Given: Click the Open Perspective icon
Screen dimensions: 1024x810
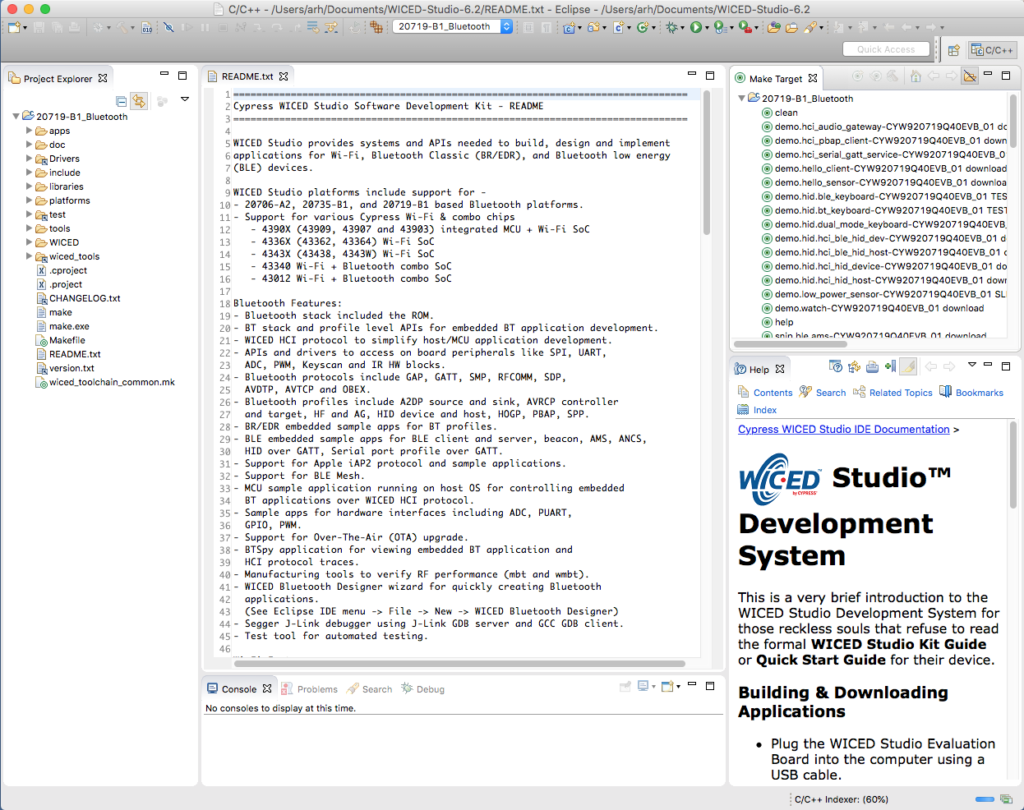Looking at the screenshot, I should (954, 50).
